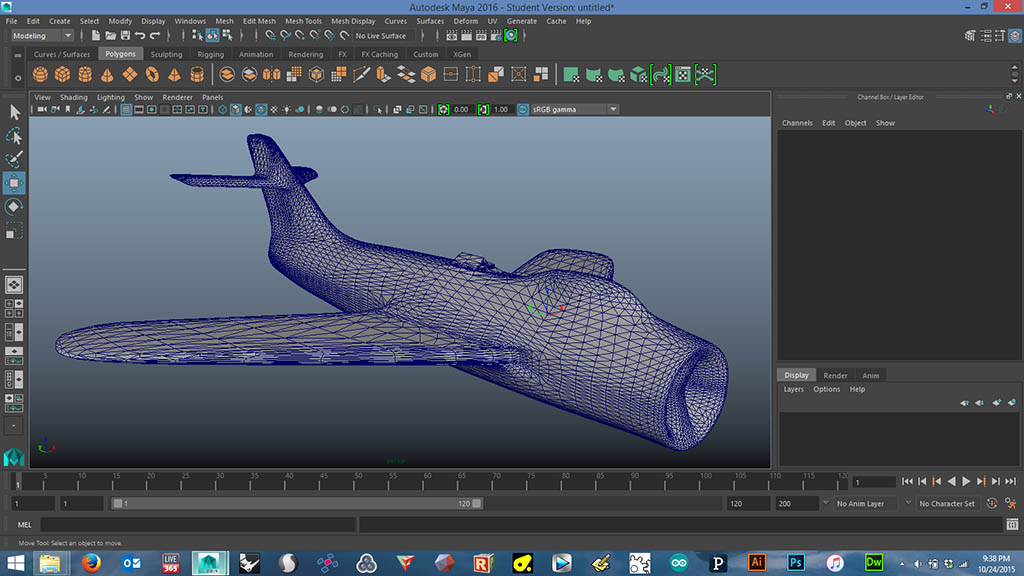Click the Save Scene icon
This screenshot has height=576, width=1024.
tap(124, 36)
